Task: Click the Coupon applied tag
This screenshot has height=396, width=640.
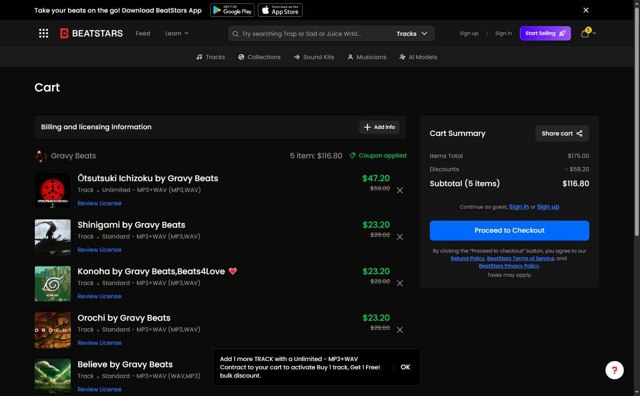Action: tap(378, 156)
